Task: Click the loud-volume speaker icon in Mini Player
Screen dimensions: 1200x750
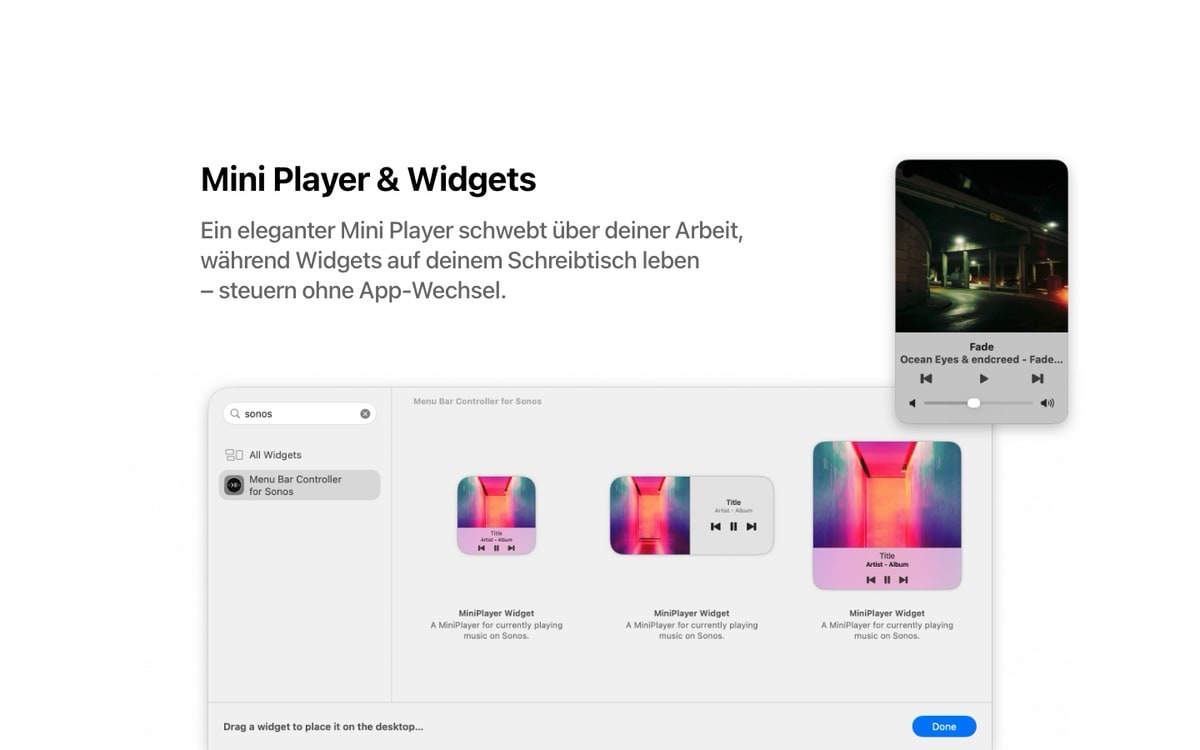Action: pos(1047,403)
